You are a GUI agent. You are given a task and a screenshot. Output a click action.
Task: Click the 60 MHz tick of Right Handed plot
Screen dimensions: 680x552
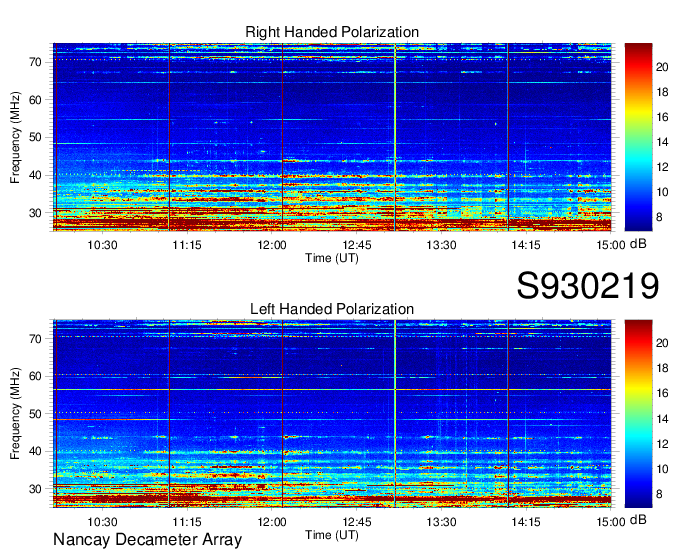pos(35,100)
